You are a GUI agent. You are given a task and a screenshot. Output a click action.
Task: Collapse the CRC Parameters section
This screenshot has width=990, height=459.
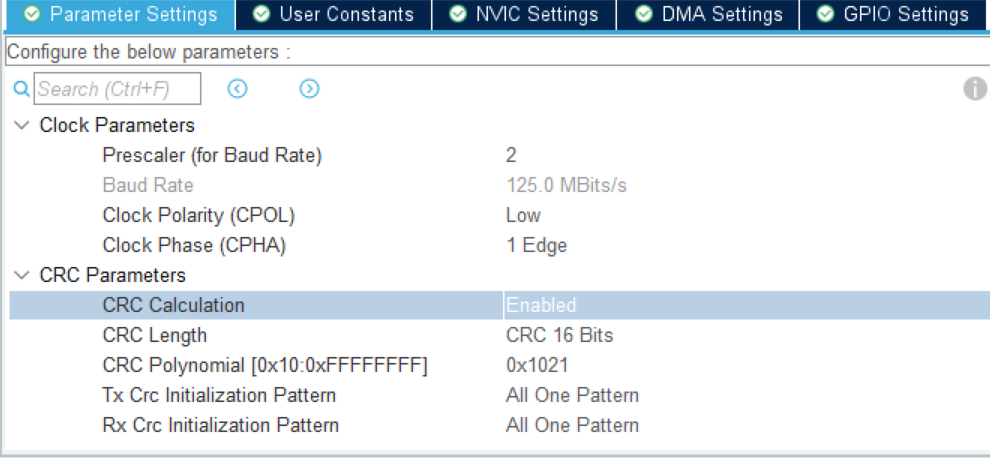[21, 275]
